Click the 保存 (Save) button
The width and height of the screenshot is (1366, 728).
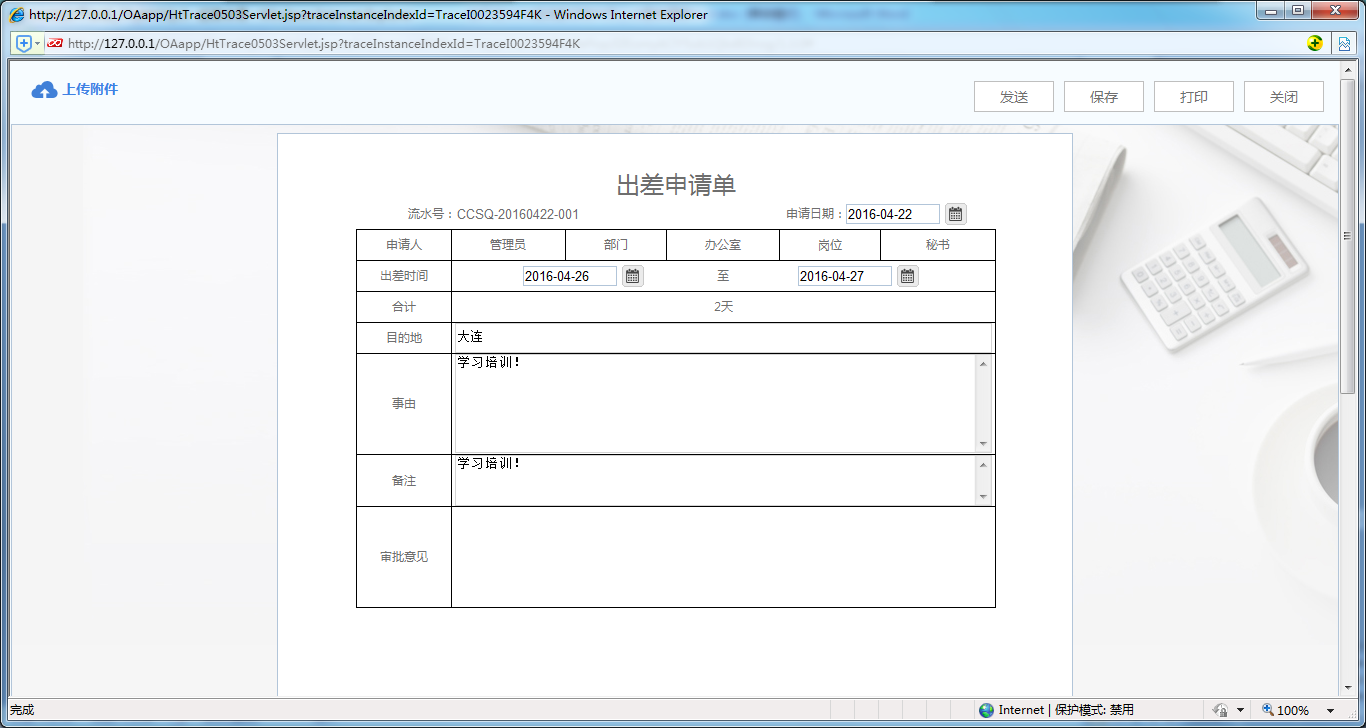pyautogui.click(x=1103, y=97)
